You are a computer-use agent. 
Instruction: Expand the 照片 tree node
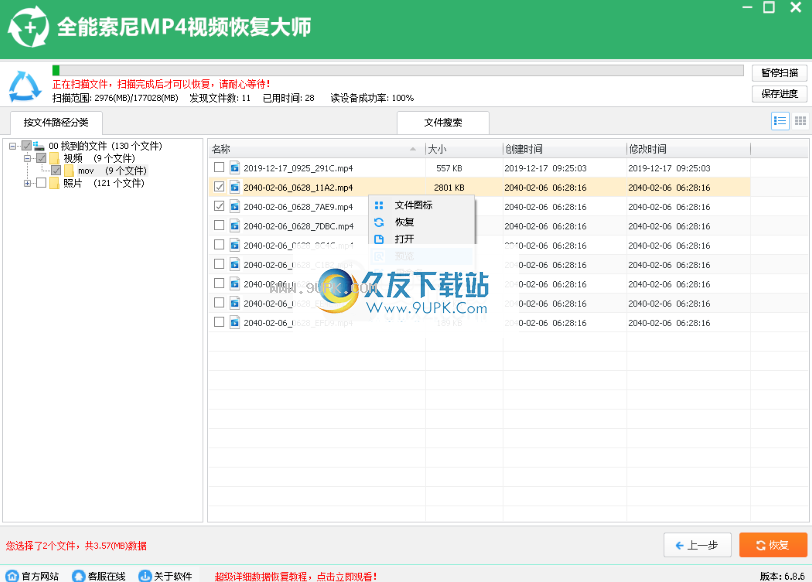pyautogui.click(x=27, y=183)
